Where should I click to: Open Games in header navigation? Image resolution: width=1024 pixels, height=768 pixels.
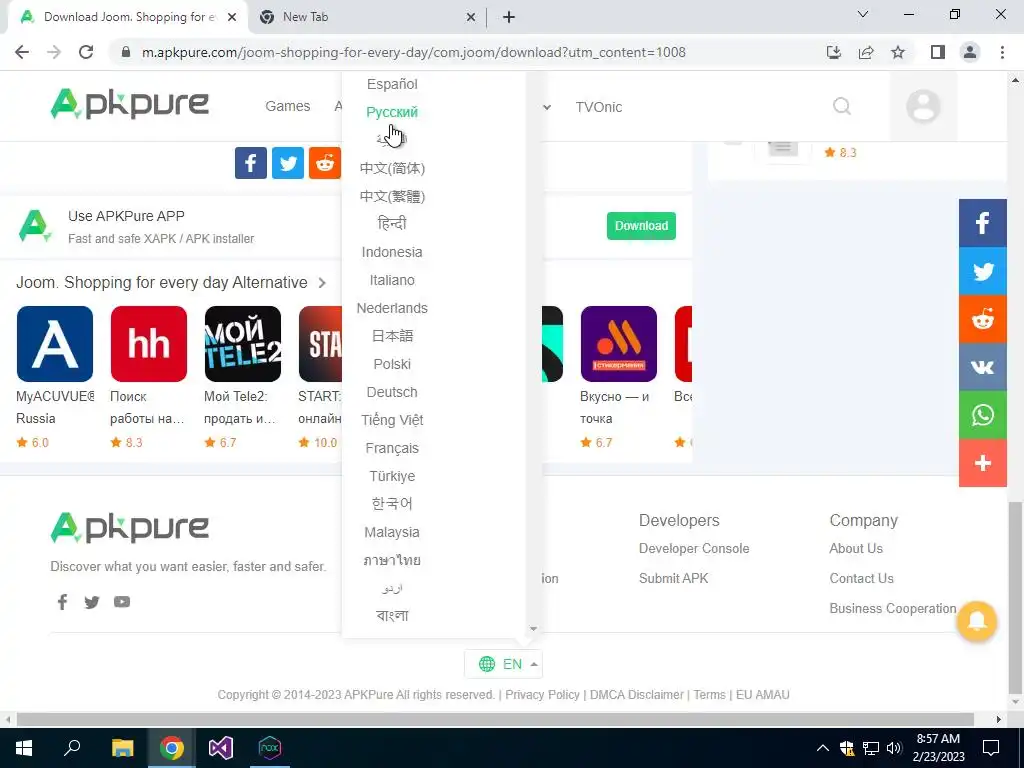click(x=287, y=106)
